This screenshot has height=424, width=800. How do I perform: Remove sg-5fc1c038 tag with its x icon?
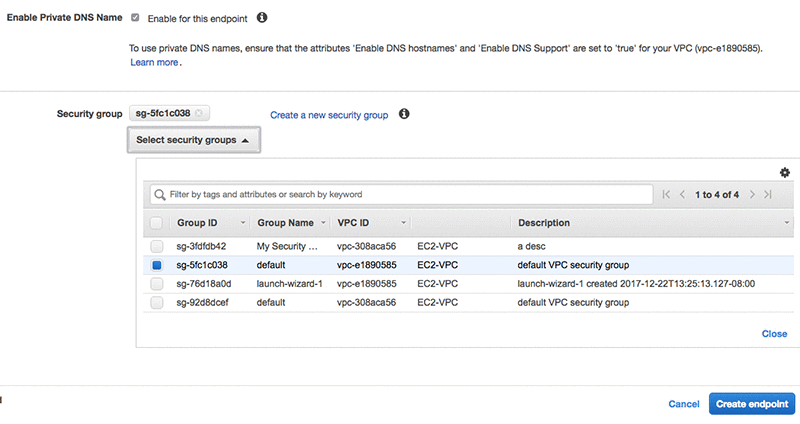pyautogui.click(x=199, y=113)
